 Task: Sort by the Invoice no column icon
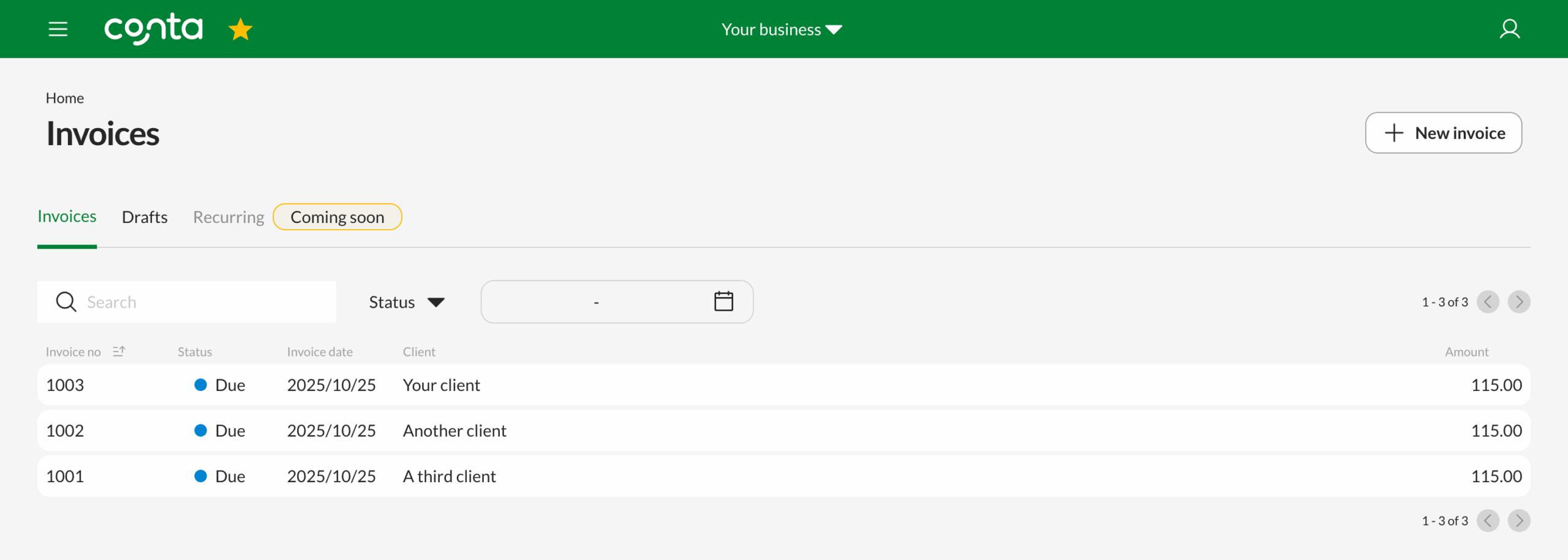pyautogui.click(x=120, y=351)
